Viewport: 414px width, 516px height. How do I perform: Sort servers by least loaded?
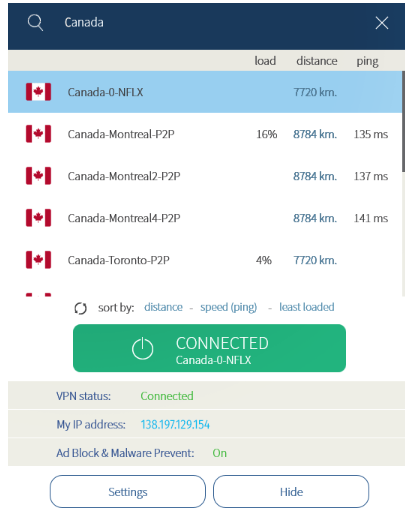(307, 307)
